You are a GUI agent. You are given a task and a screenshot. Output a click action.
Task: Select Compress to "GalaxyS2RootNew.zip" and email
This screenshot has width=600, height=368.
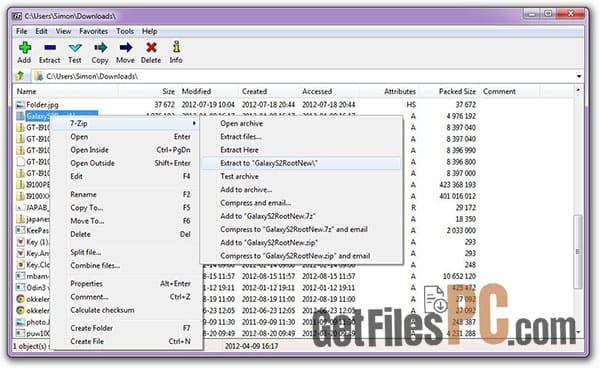[295, 256]
